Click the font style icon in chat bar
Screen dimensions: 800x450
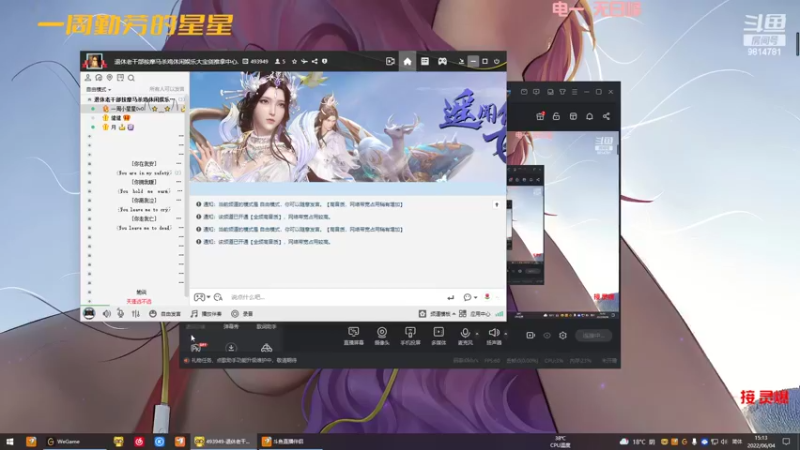[218, 297]
